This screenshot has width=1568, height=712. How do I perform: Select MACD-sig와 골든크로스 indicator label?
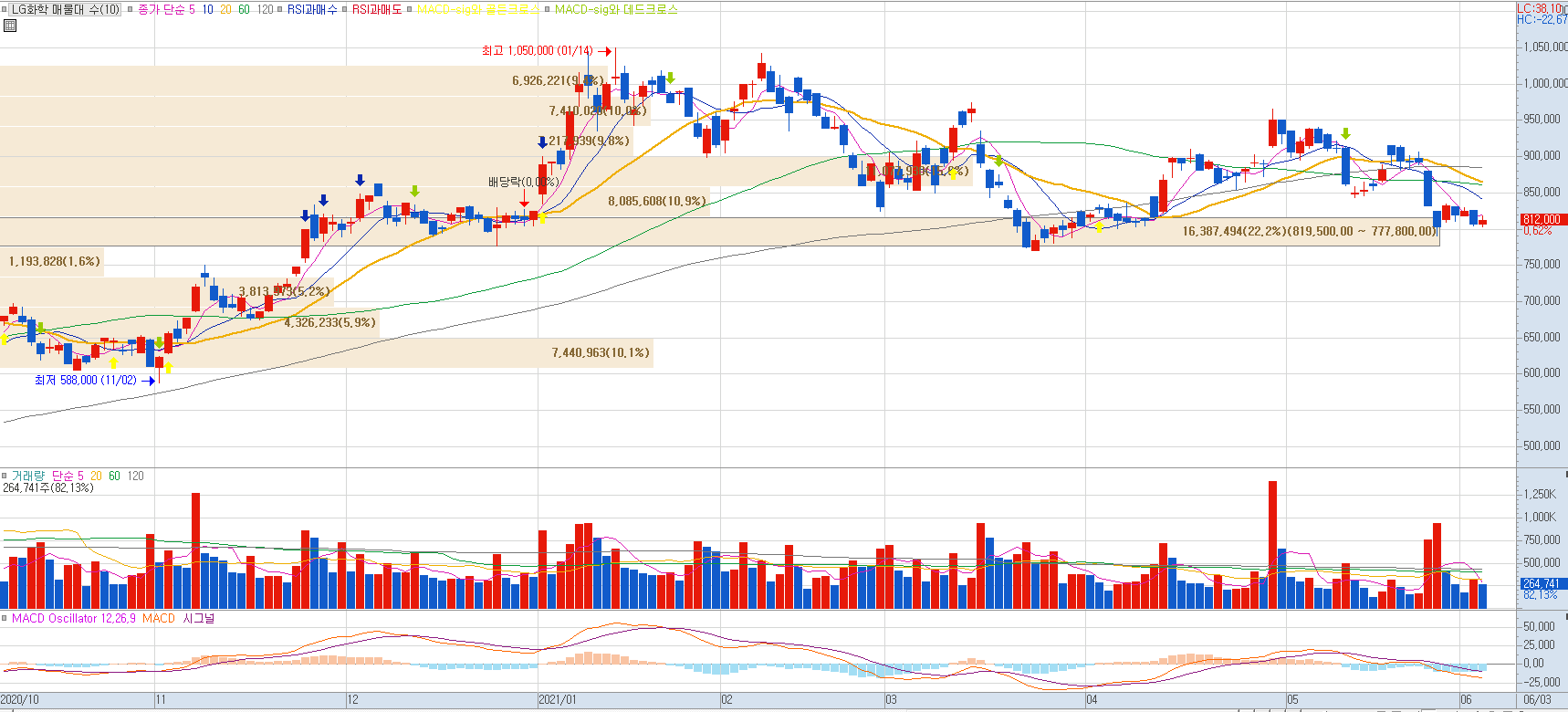[477, 9]
